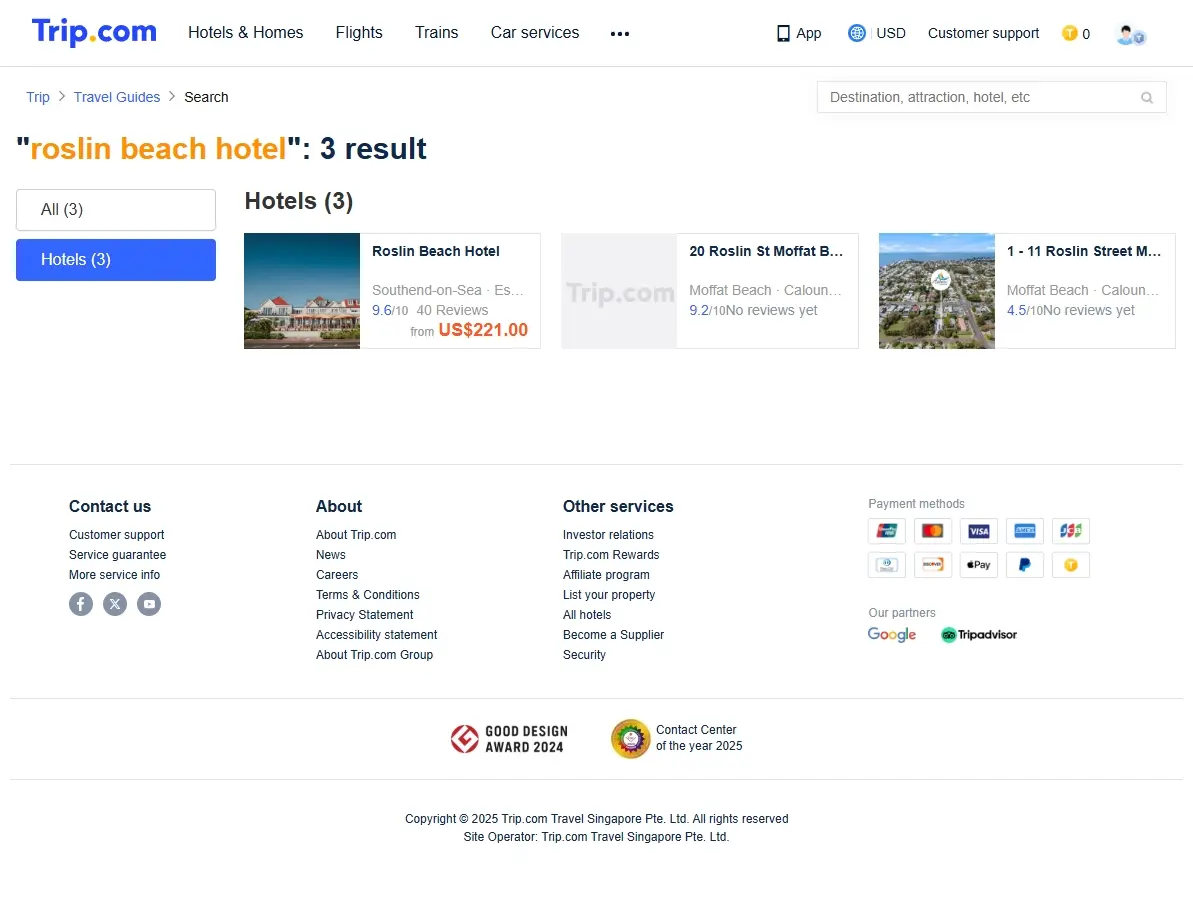Open the more services ellipsis menu
The width and height of the screenshot is (1193, 921).
pos(619,33)
